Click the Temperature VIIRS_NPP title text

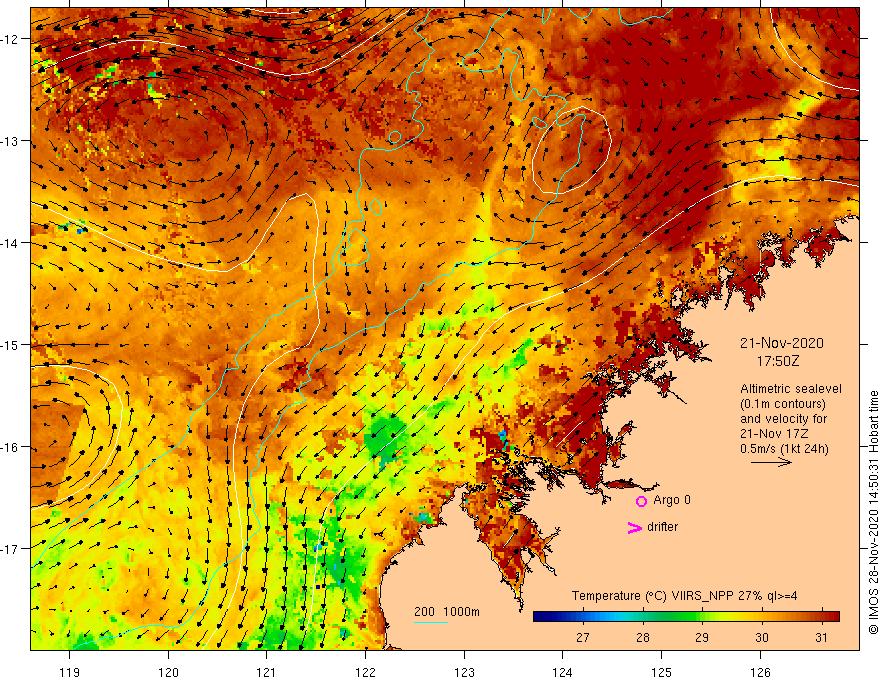[684, 596]
